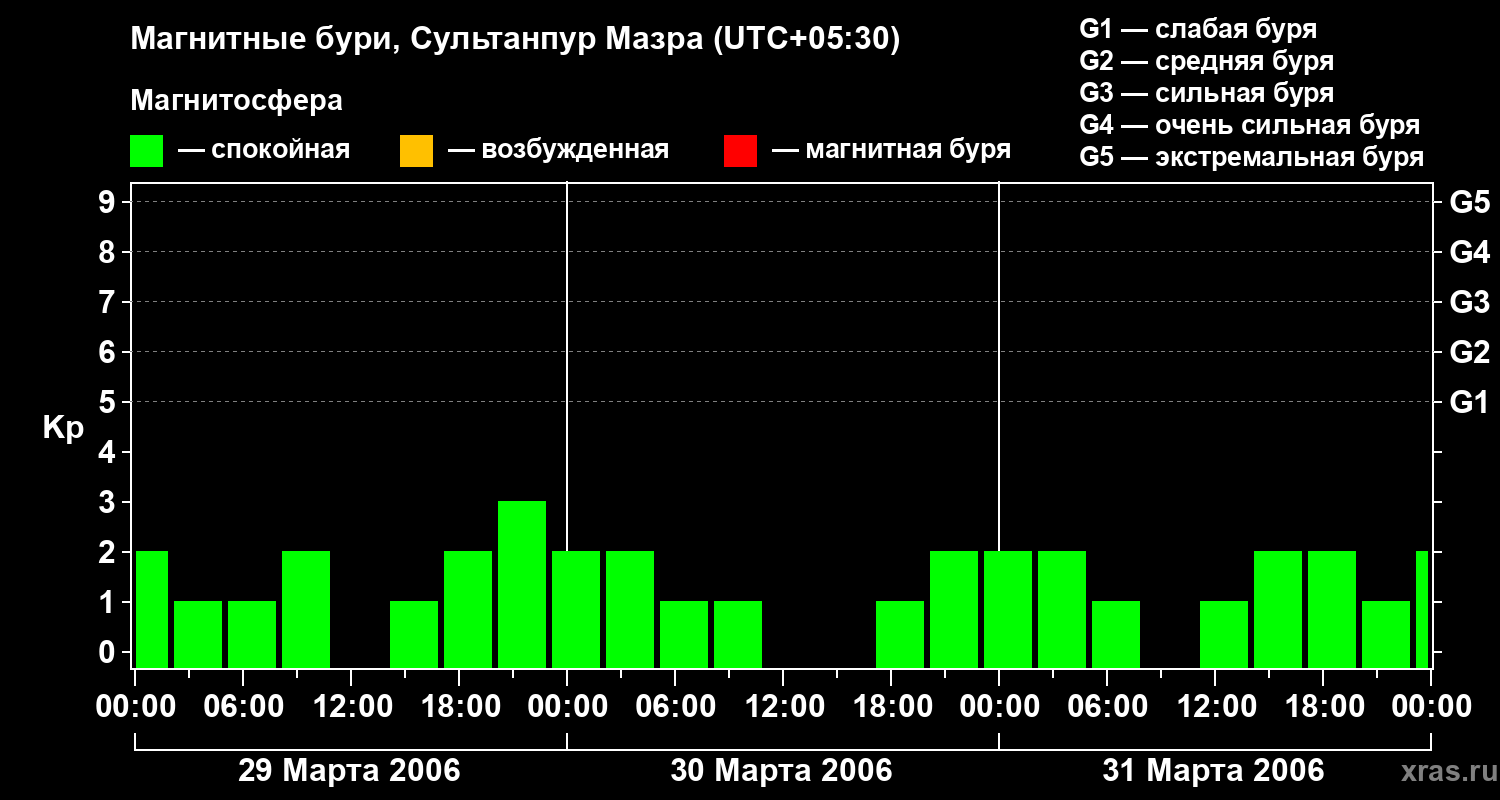Click the G4 label on the right axis
Screen dimensions: 1500x800
point(1469,252)
